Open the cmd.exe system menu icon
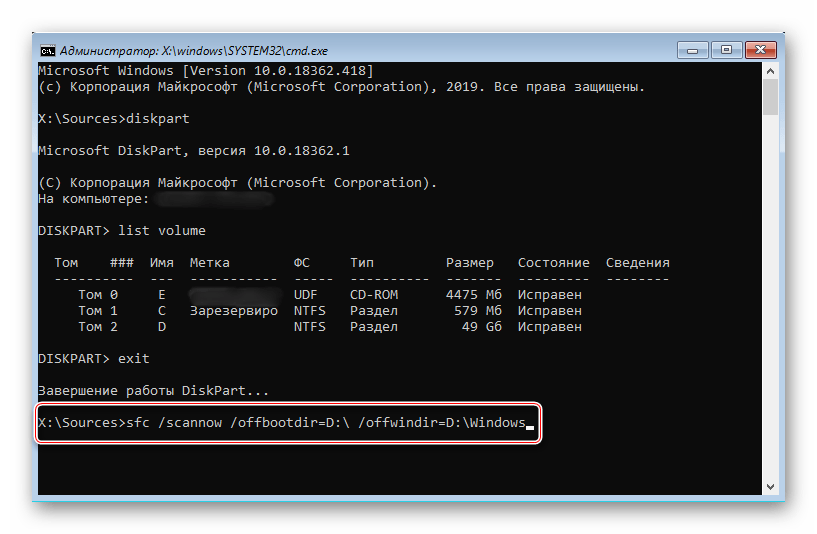 point(47,50)
